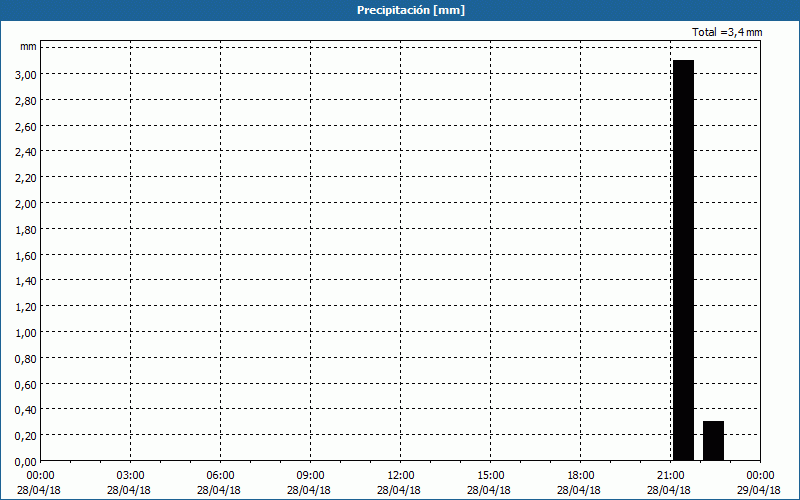The image size is (800, 500).
Task: Click the 3,00 value on y-axis
Action: click(26, 74)
